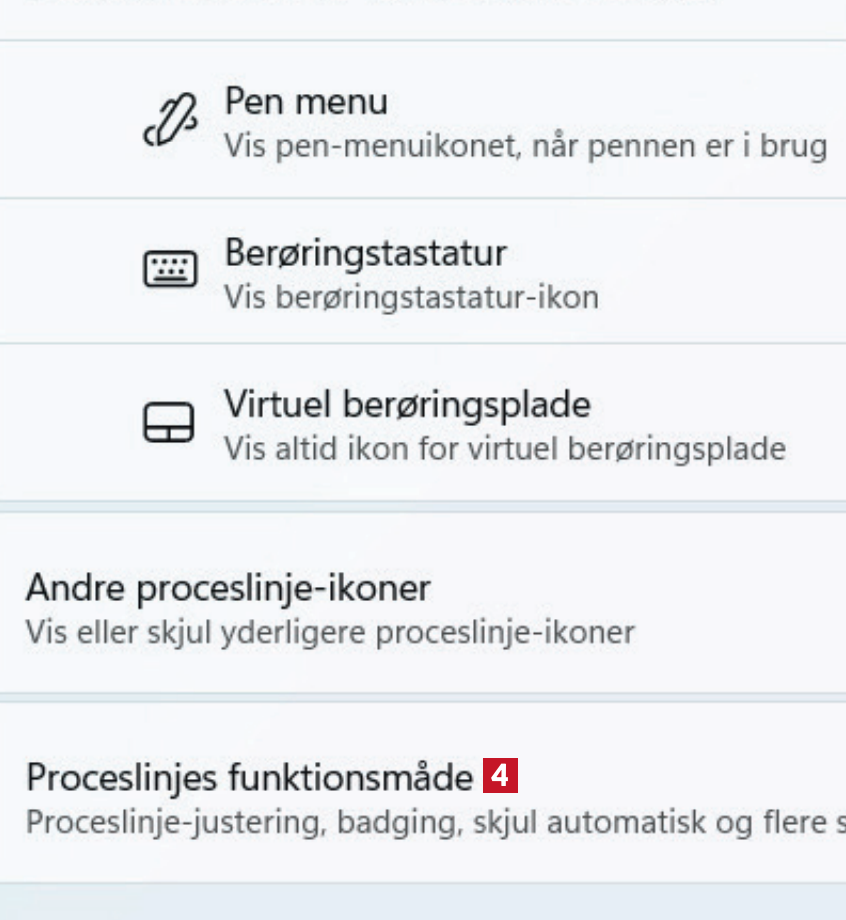Click the virtual touchpad icon

click(x=169, y=422)
